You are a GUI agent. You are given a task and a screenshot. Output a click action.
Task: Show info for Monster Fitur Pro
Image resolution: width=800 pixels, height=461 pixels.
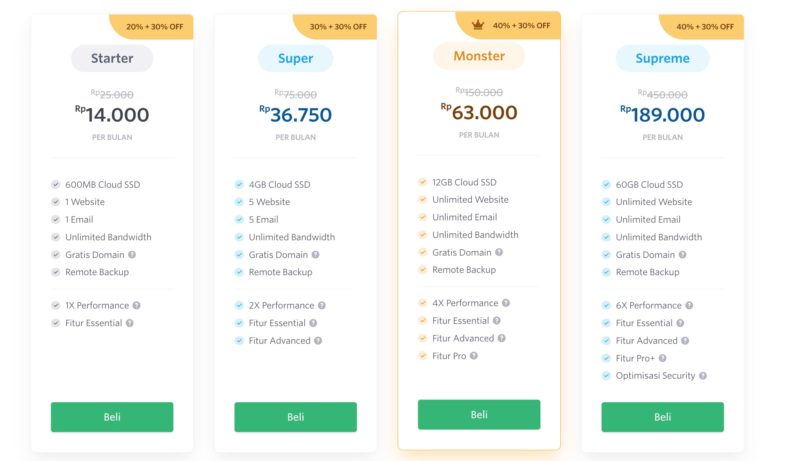point(474,356)
